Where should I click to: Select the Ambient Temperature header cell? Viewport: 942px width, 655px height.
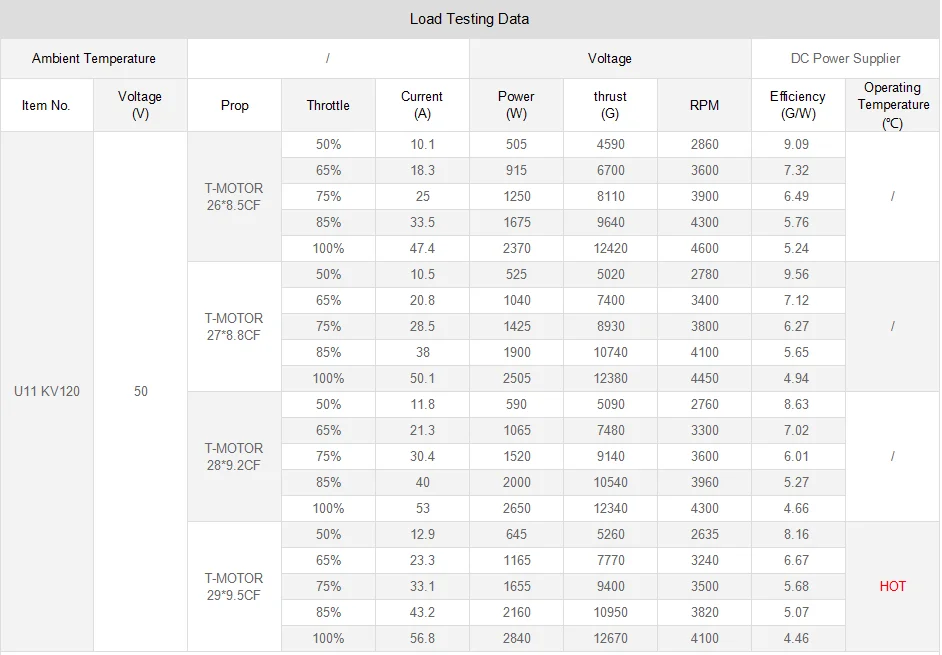coord(94,59)
